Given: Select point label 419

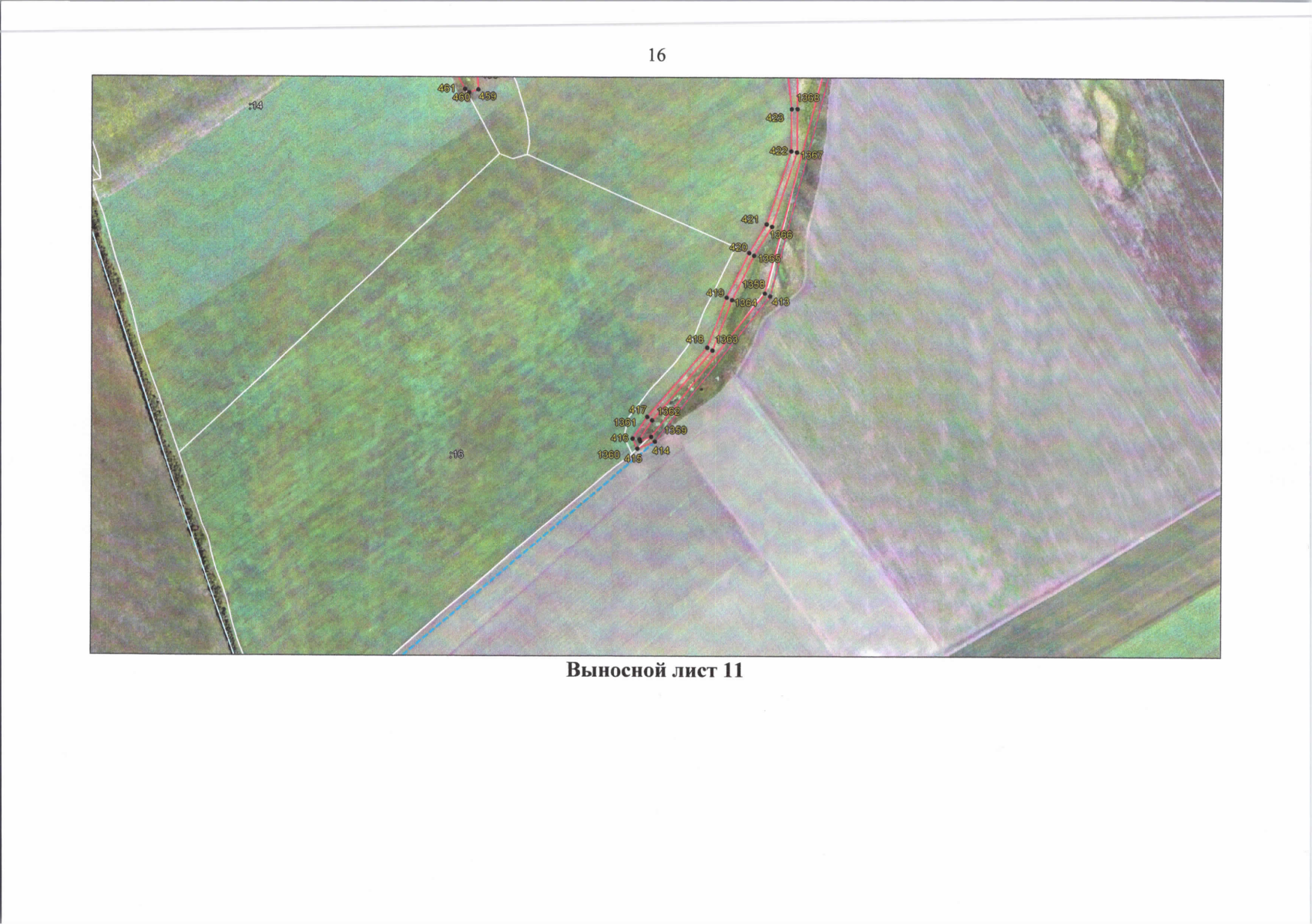Looking at the screenshot, I should coord(715,293).
